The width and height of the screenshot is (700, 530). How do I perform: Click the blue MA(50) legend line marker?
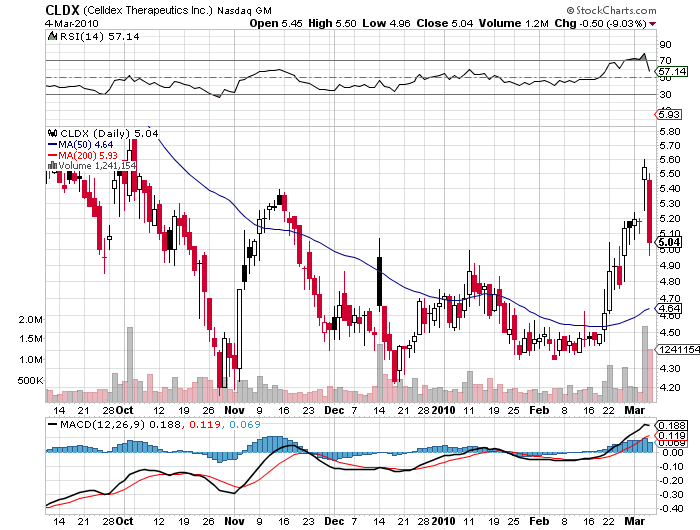click(53, 144)
